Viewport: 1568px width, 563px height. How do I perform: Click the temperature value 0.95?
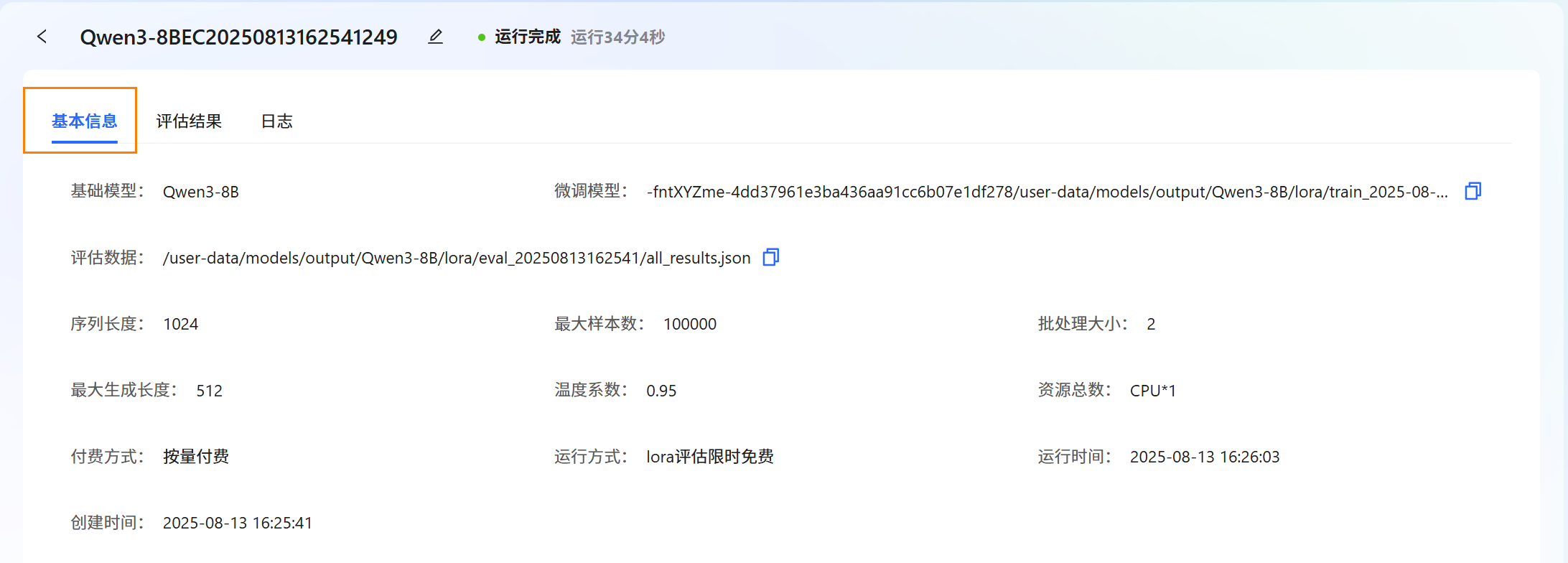pyautogui.click(x=661, y=391)
